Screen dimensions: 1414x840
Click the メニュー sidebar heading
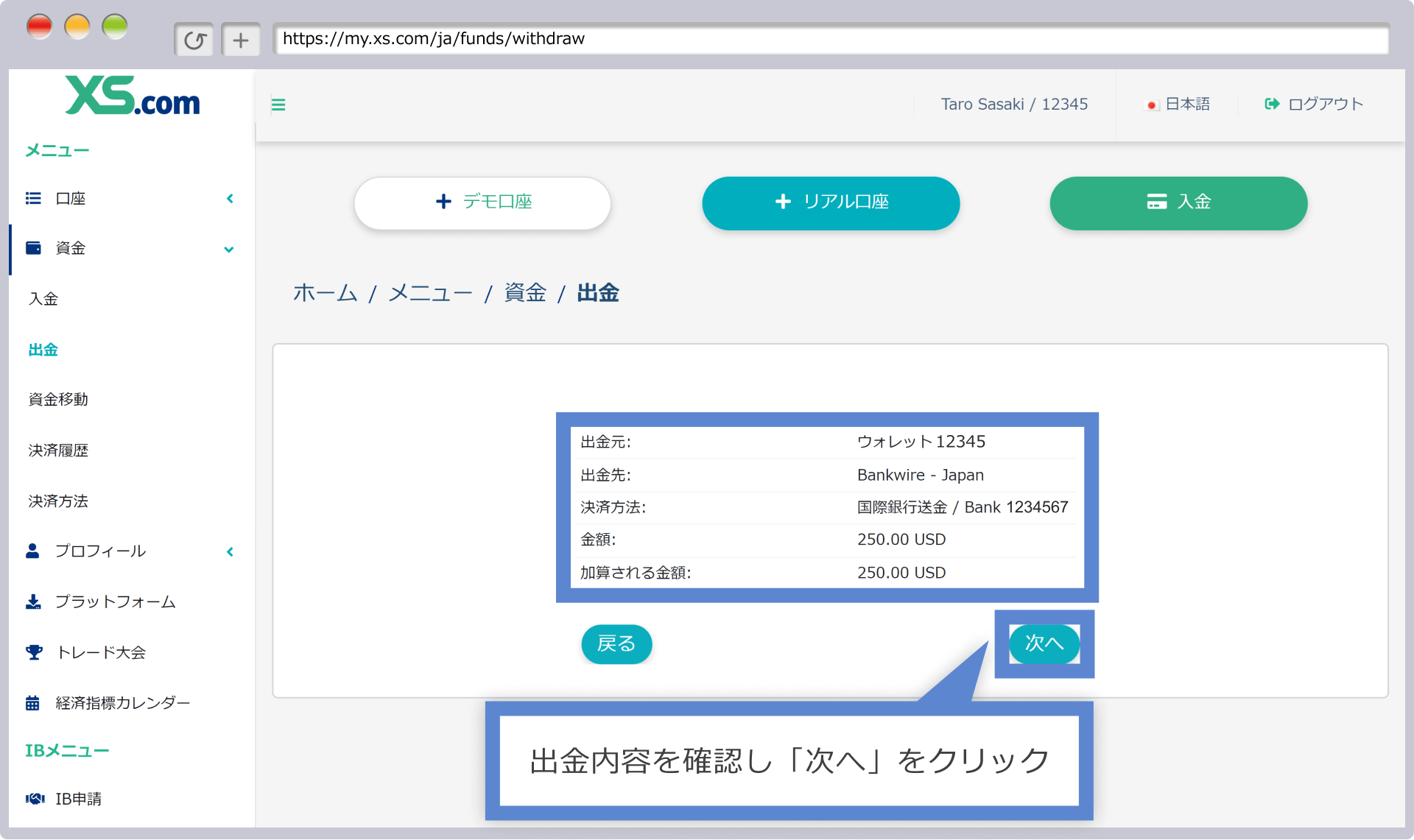click(x=57, y=150)
